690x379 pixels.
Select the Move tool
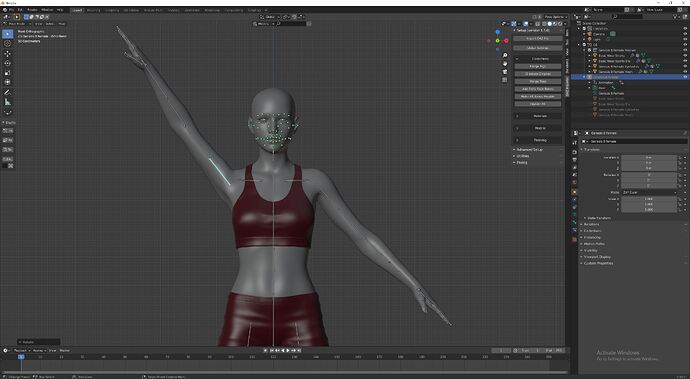pyautogui.click(x=7, y=54)
